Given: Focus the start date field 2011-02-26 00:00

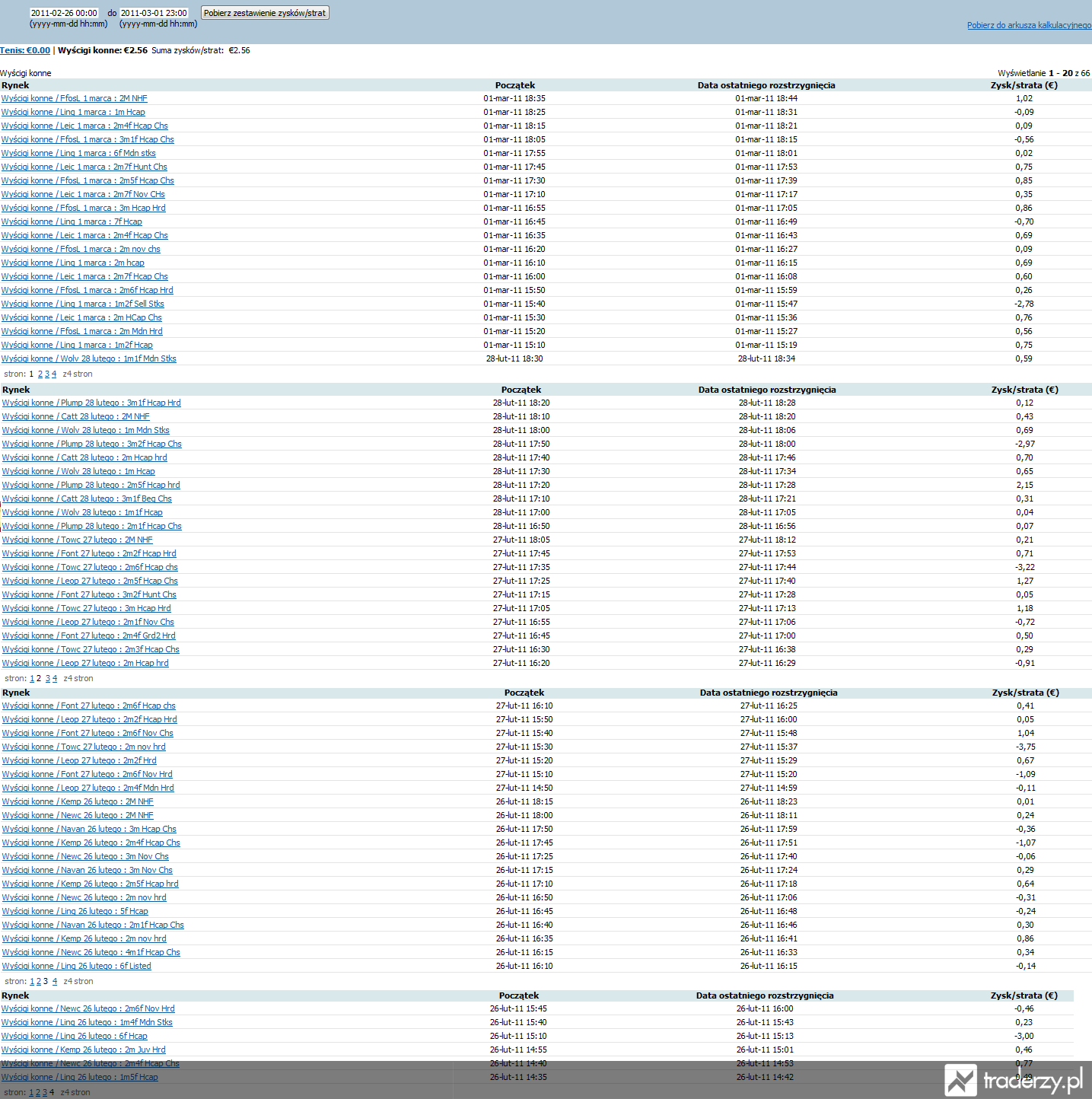Looking at the screenshot, I should tap(64, 13).
